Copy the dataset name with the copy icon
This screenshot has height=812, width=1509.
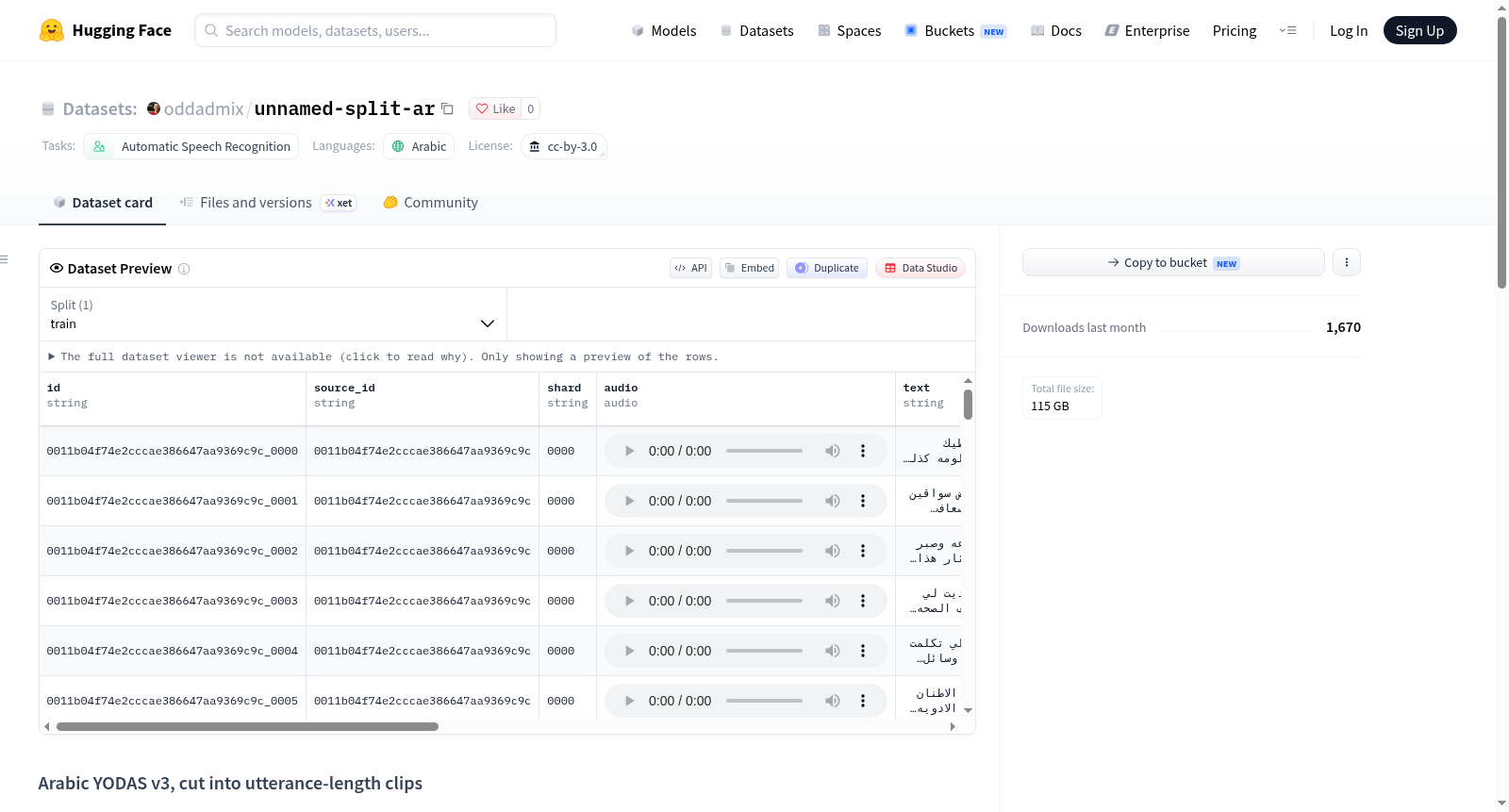447,108
